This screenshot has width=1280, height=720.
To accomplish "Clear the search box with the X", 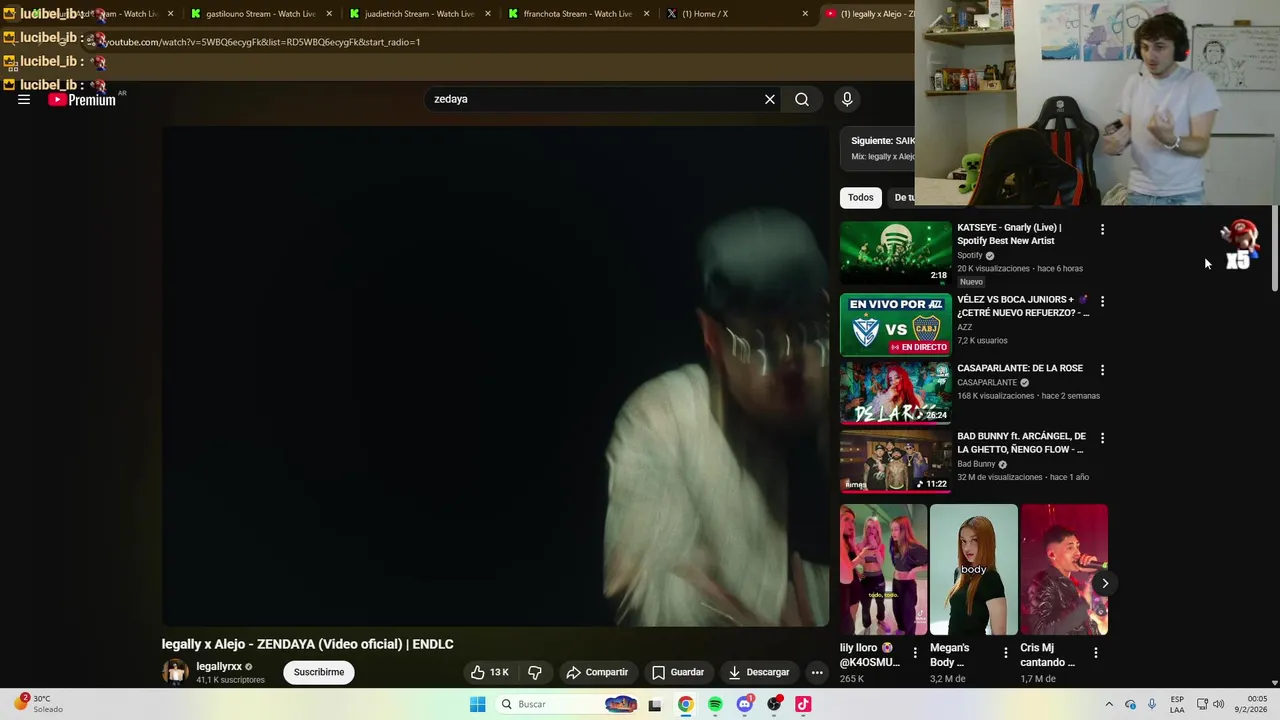I will (770, 99).
